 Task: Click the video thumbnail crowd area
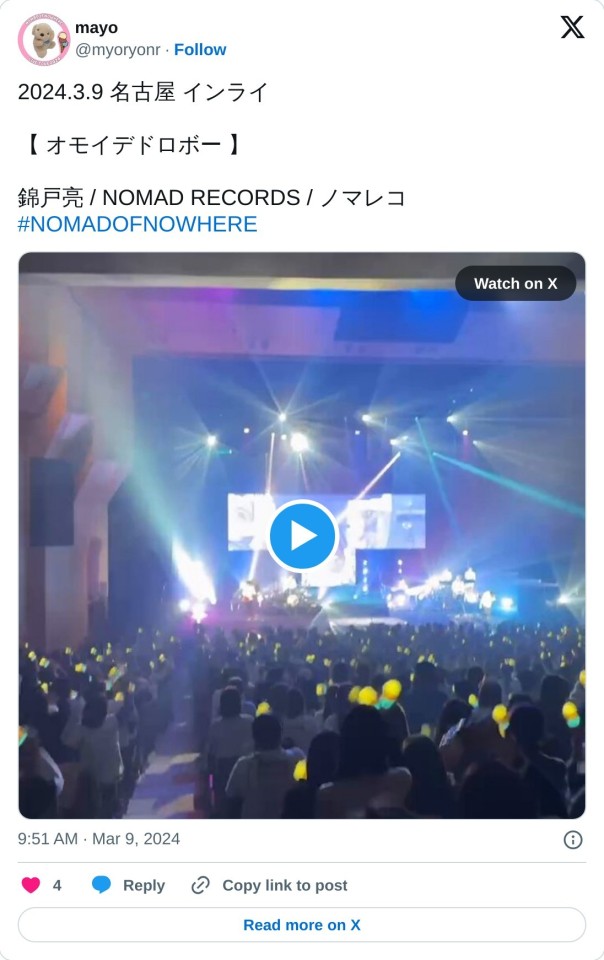302,722
